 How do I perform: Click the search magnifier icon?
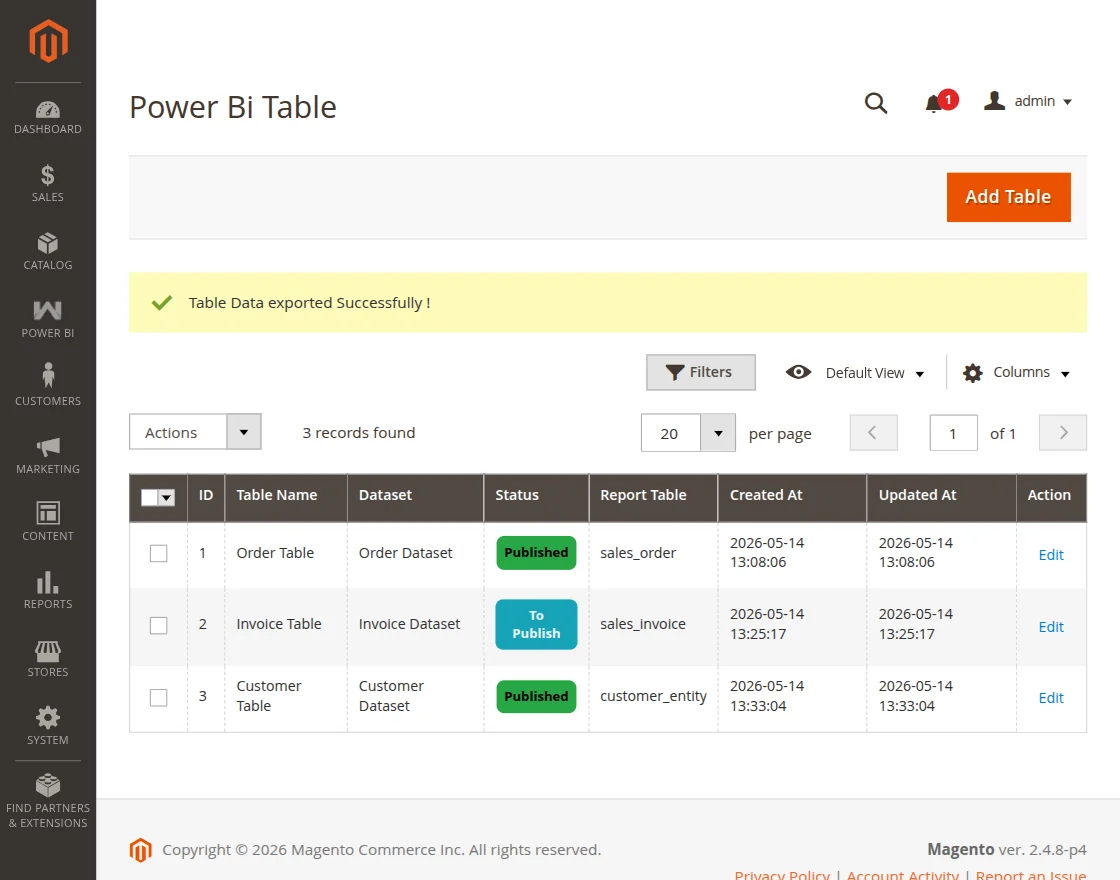876,103
